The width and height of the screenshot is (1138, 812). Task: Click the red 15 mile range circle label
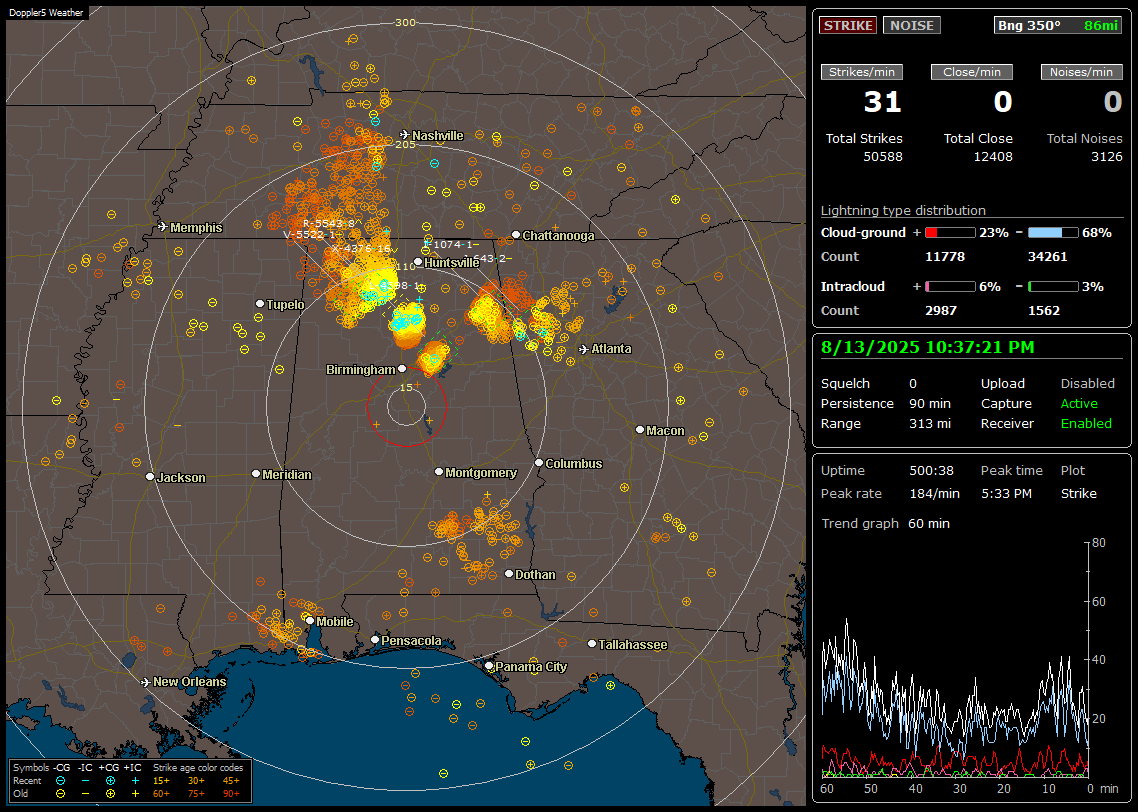406,387
